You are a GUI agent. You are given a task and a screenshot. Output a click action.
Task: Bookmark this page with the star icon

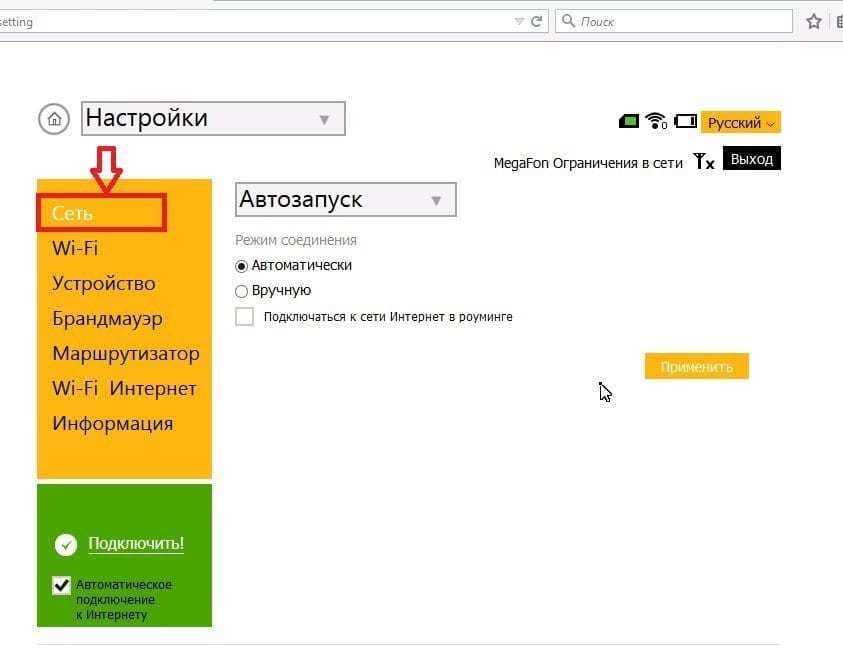tap(813, 22)
